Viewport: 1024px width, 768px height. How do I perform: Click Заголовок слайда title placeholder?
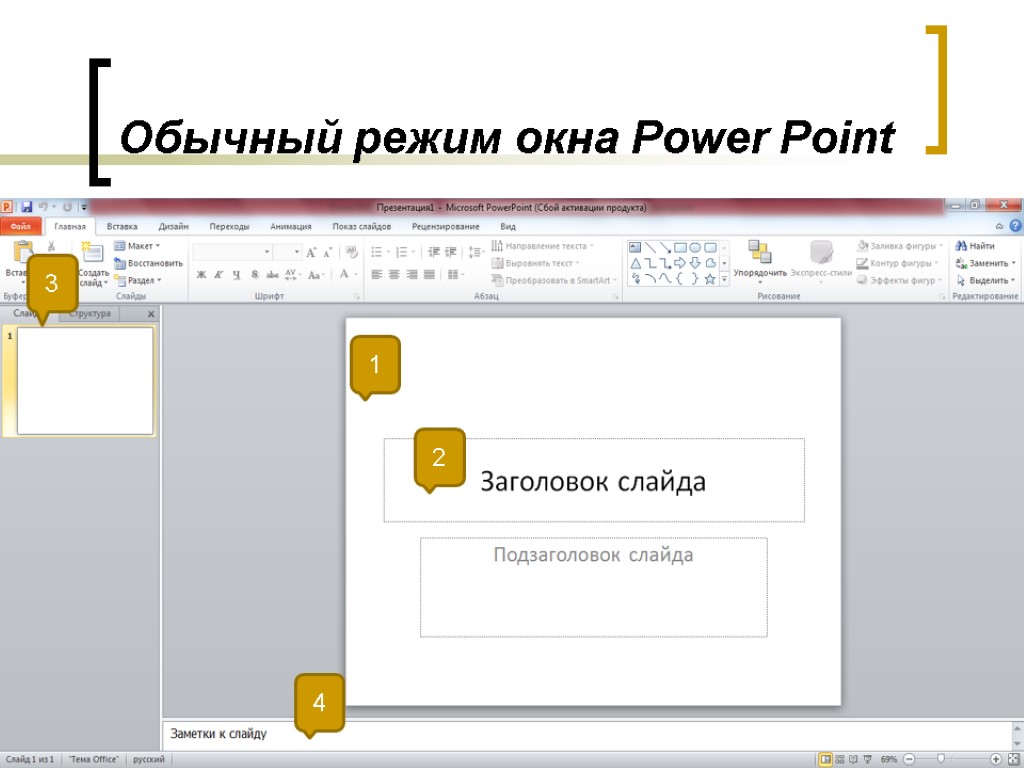tap(594, 481)
